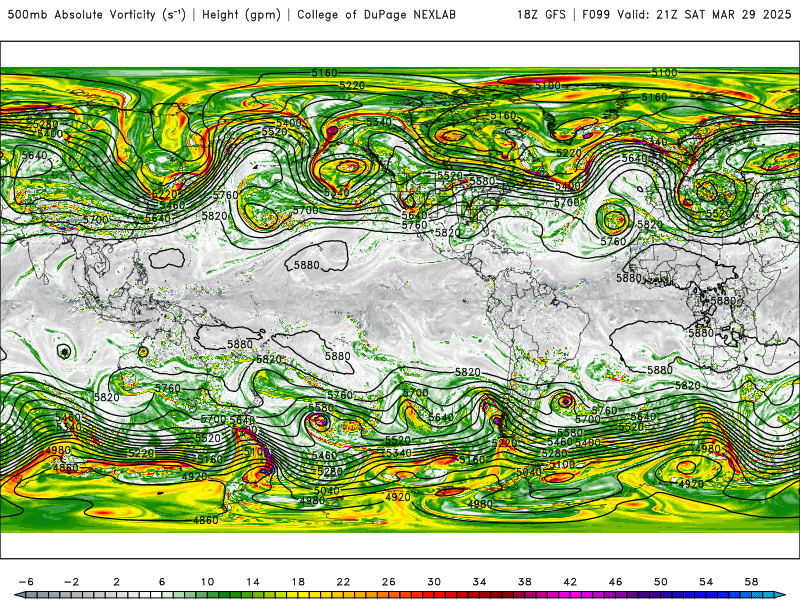The height and width of the screenshot is (600, 800).
Task: Click the 54 value on the color scale
Action: (x=706, y=582)
